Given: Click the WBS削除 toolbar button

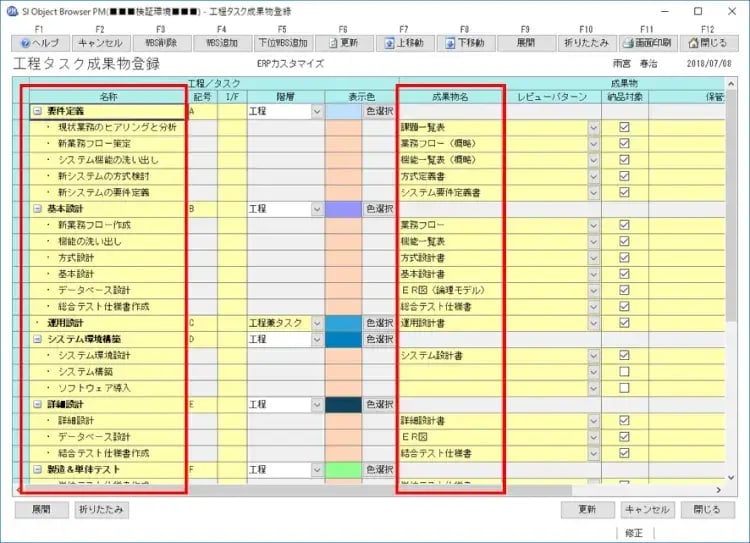Looking at the screenshot, I should point(161,43).
